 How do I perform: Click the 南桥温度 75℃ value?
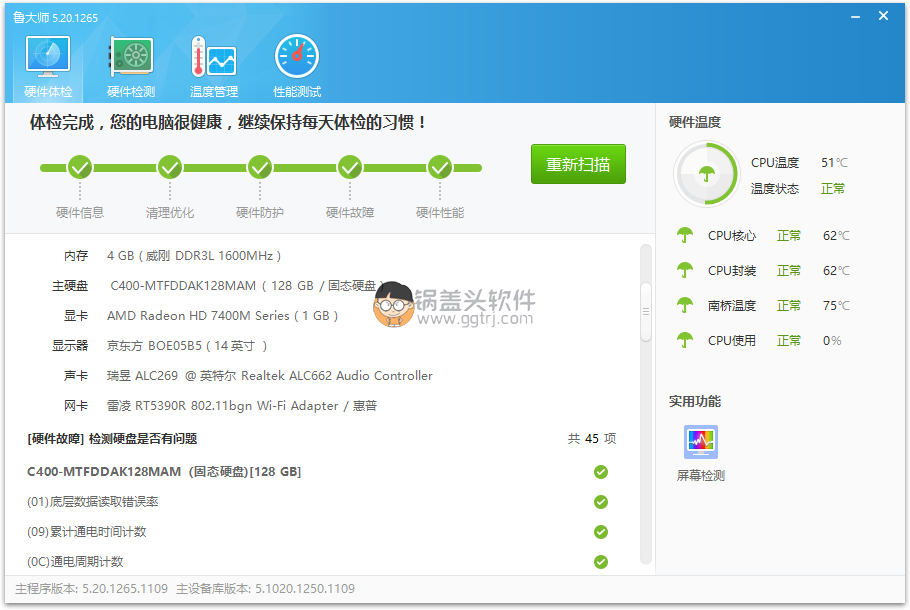[836, 305]
